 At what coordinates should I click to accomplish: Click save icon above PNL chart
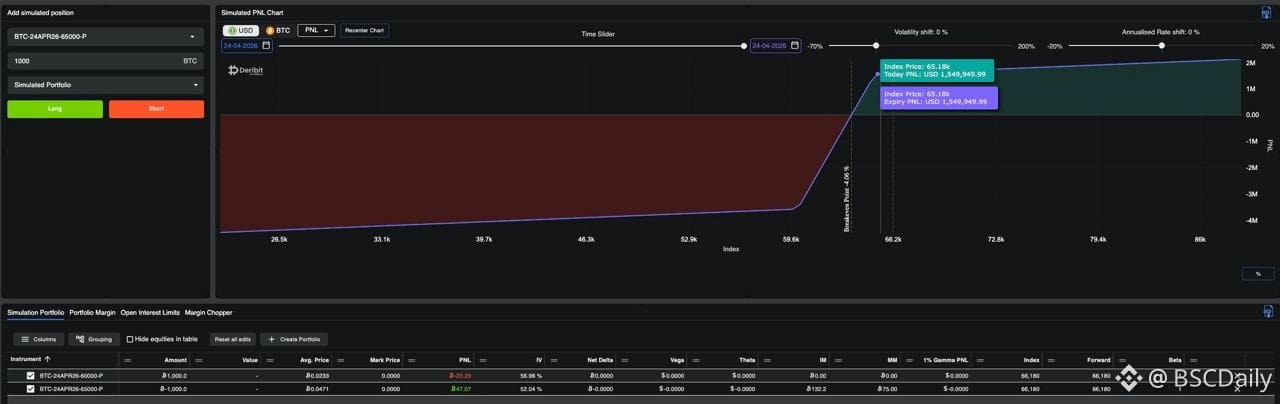point(1266,12)
